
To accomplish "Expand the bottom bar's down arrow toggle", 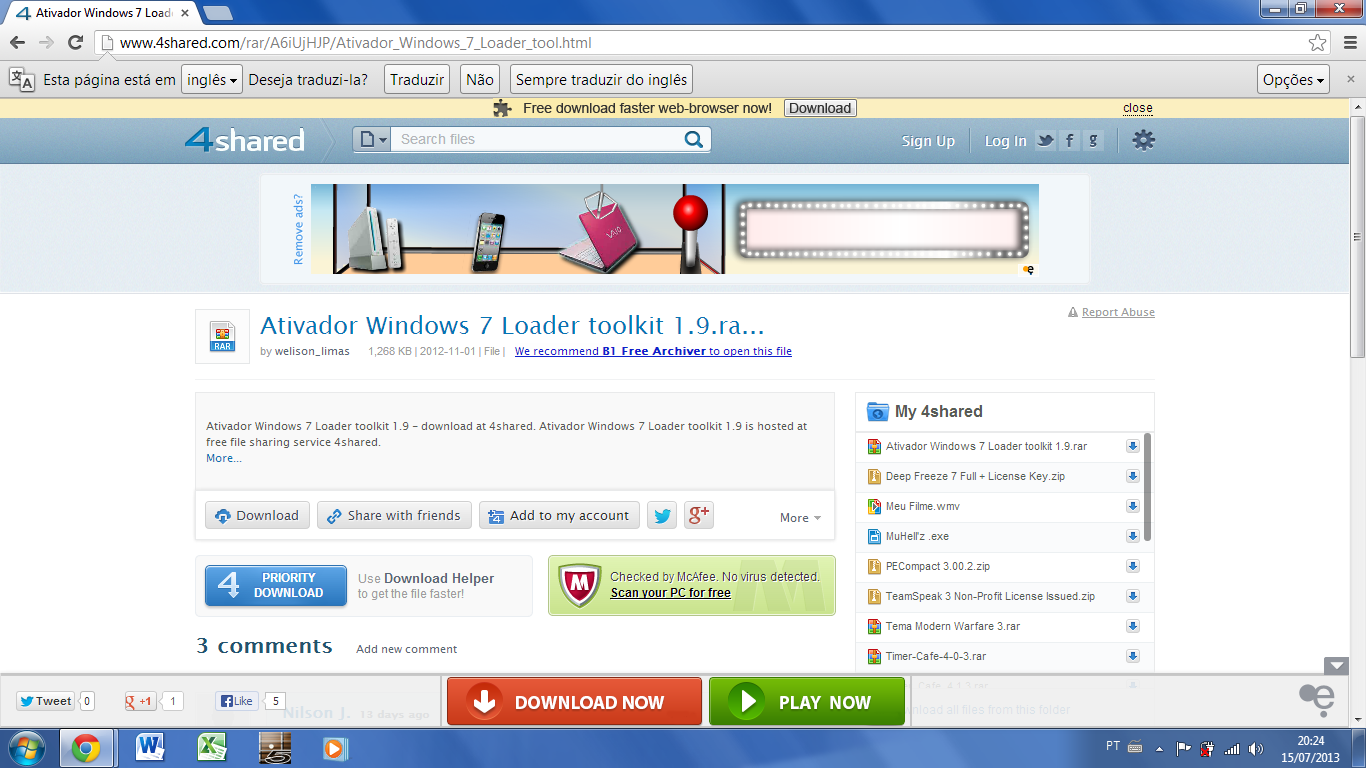I will 1336,666.
